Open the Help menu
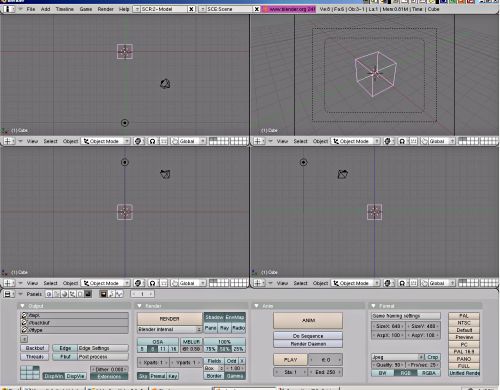The height and width of the screenshot is (390, 500). pyautogui.click(x=124, y=9)
